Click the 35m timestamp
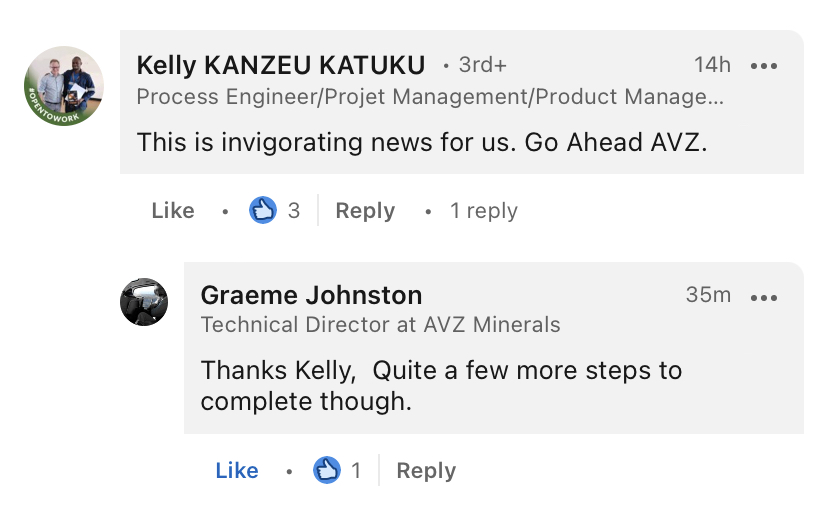Screen dimensions: 828x512 709,295
